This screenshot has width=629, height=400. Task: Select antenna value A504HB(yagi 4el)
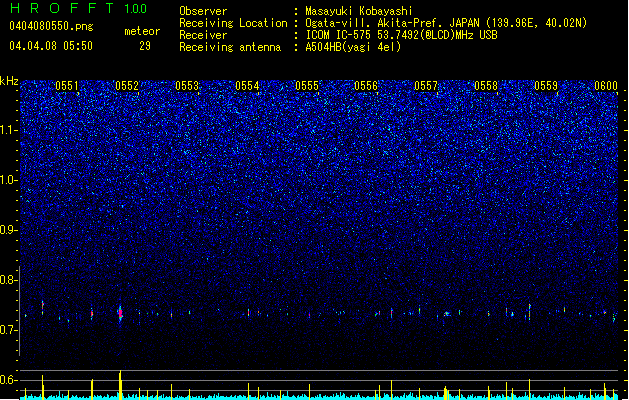coord(353,47)
